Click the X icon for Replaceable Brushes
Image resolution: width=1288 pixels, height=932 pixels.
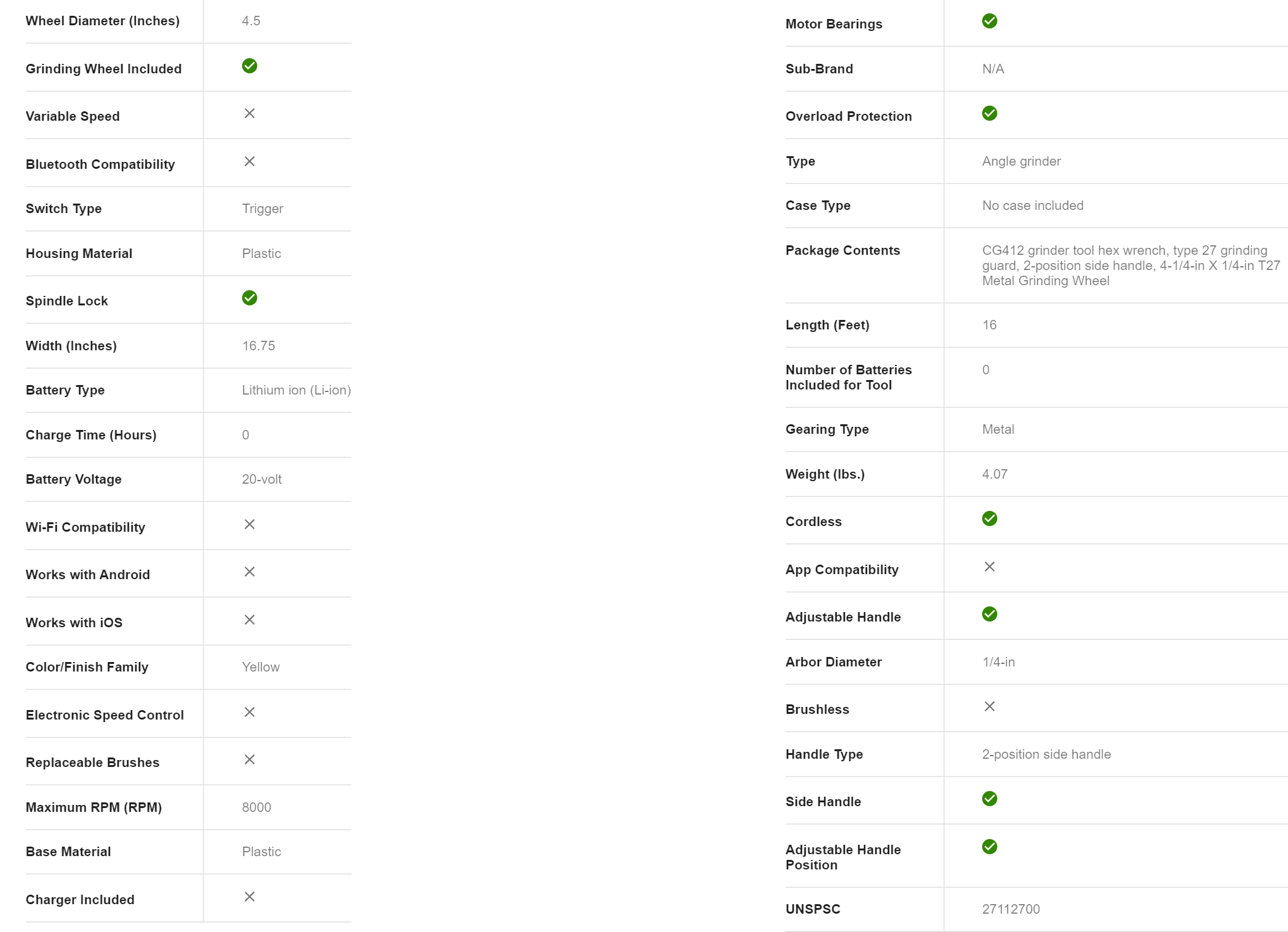click(x=250, y=759)
